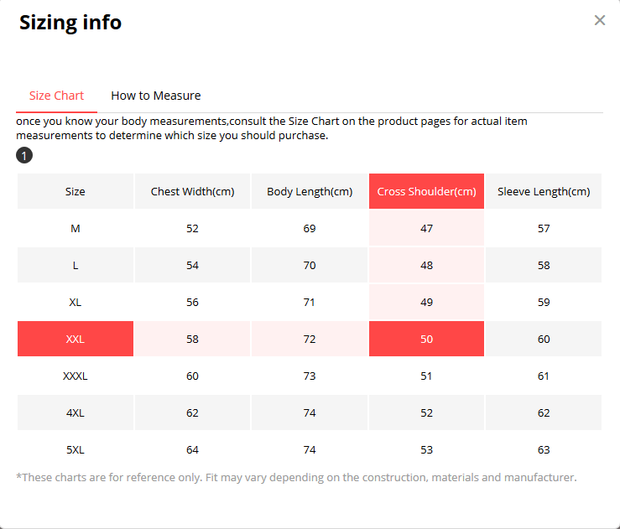Click the Body Length(cm) column header

310,191
